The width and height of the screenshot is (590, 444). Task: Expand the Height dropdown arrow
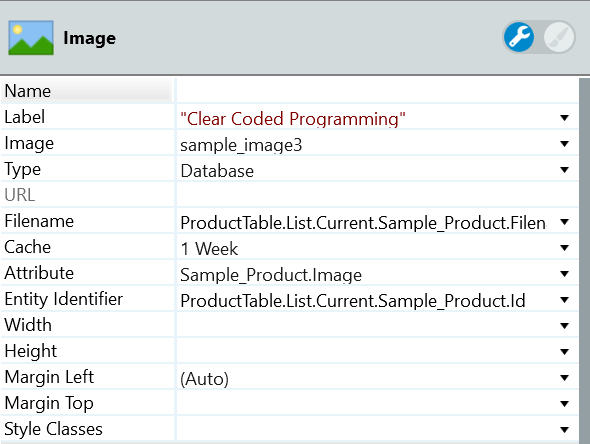tap(564, 352)
